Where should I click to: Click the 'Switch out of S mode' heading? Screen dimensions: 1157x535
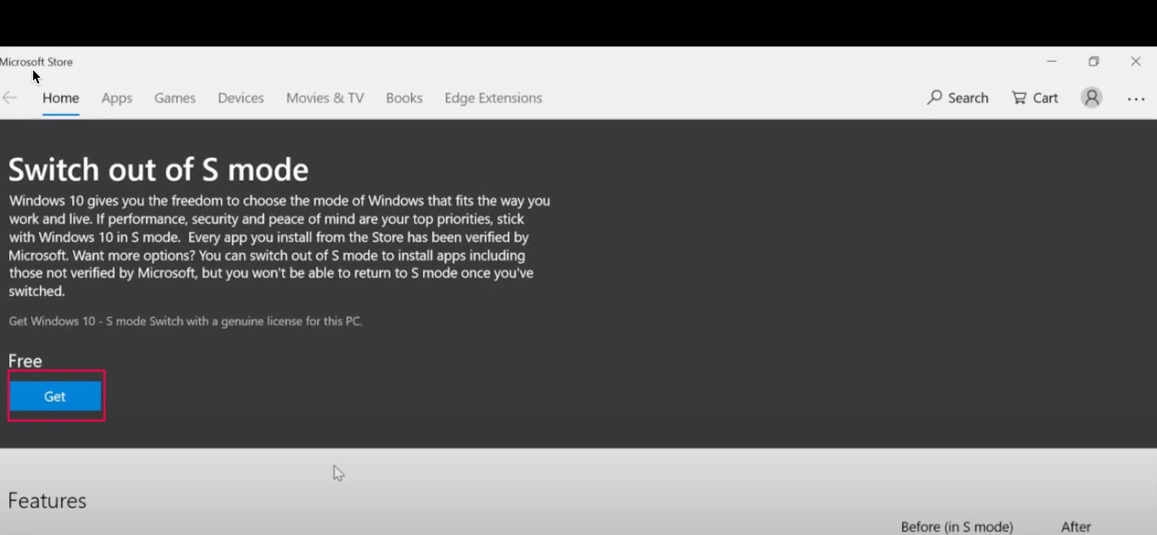click(x=158, y=170)
